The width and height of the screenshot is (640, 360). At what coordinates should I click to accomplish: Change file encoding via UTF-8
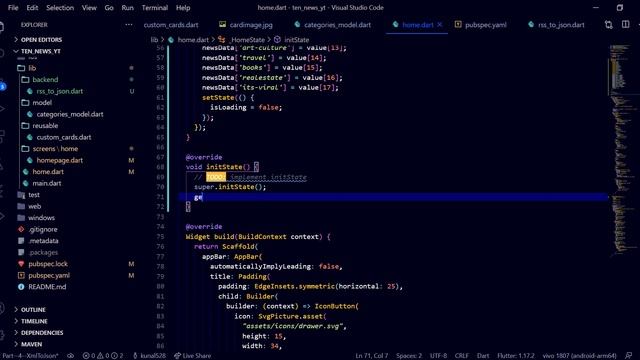438,356
